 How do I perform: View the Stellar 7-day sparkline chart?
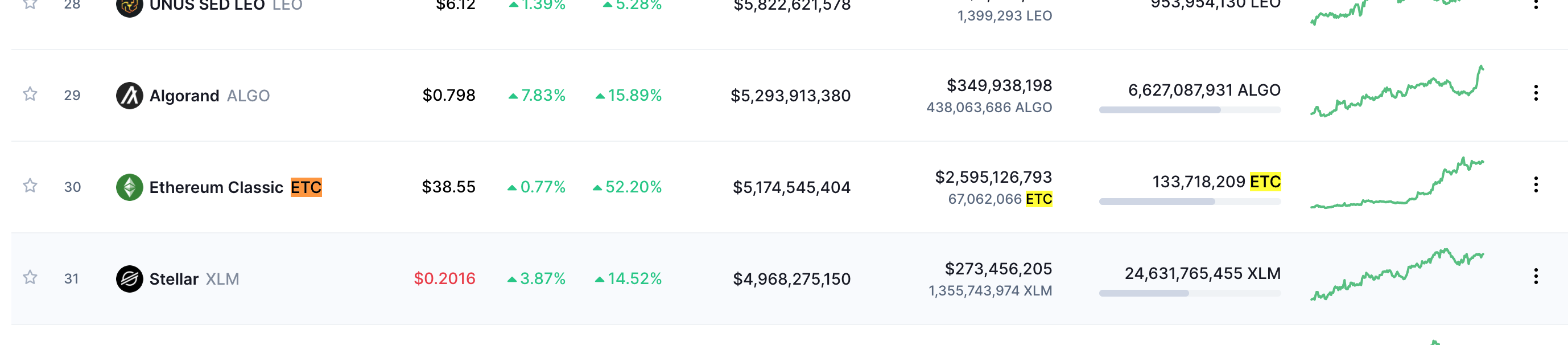(x=1397, y=274)
